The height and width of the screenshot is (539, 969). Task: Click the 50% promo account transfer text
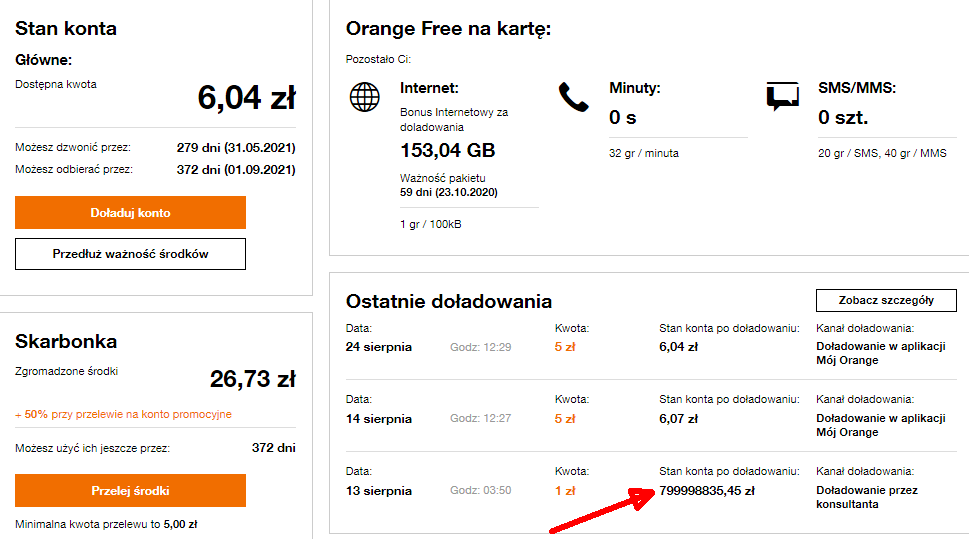click(123, 414)
